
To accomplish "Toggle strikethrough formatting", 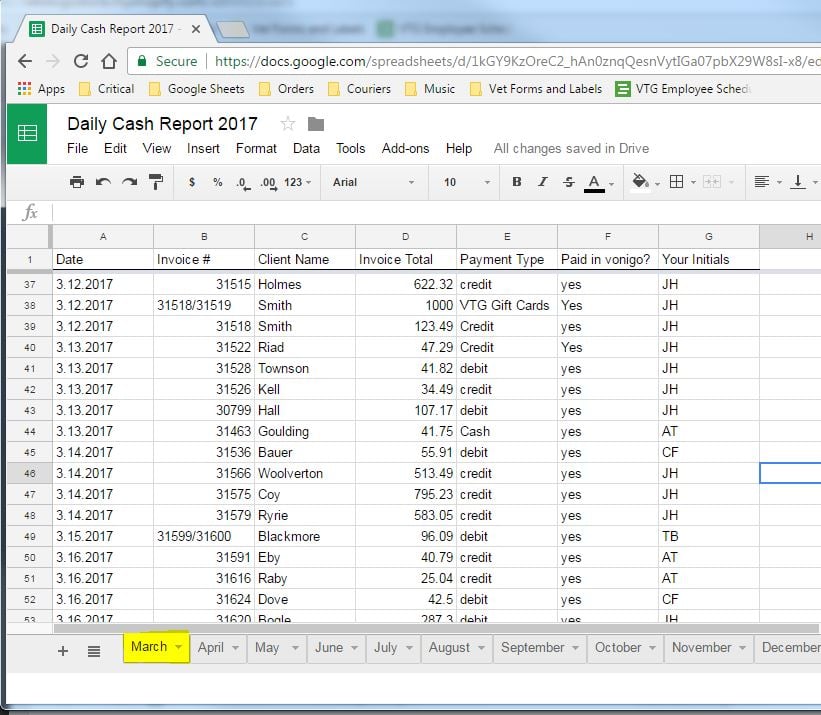I will click(569, 182).
